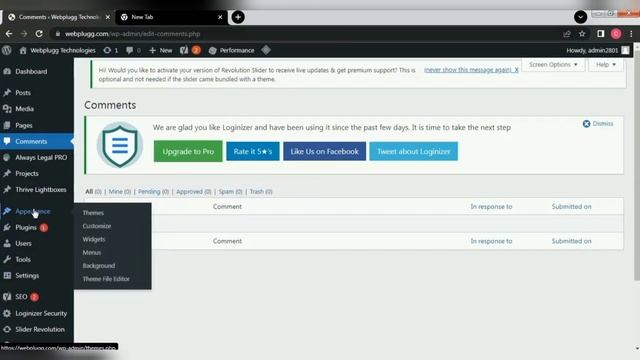640x360 pixels.
Task: Close the Comments browser tab
Action: point(108,17)
